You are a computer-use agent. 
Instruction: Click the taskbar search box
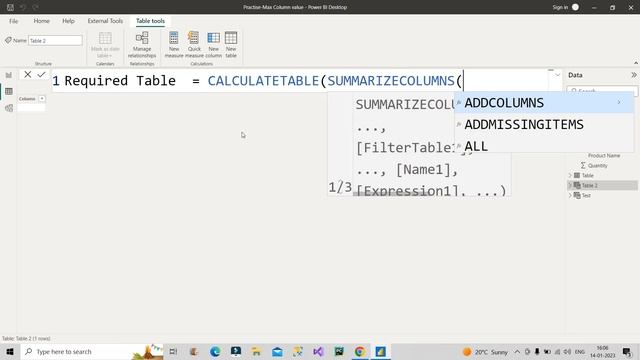click(92, 351)
